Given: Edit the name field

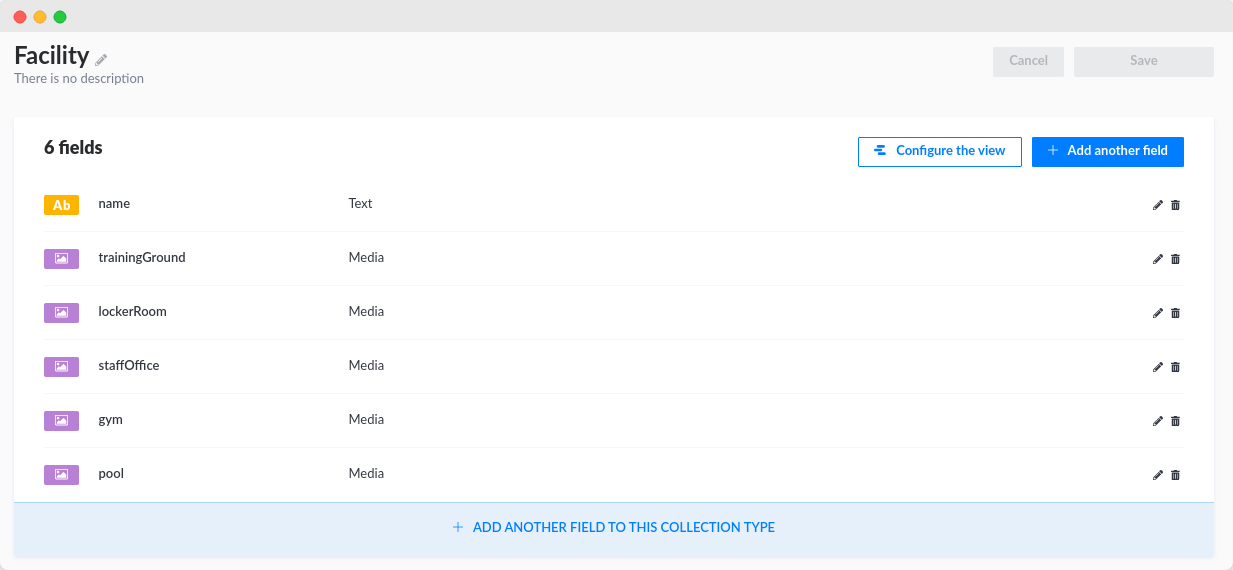Looking at the screenshot, I should (x=1158, y=205).
